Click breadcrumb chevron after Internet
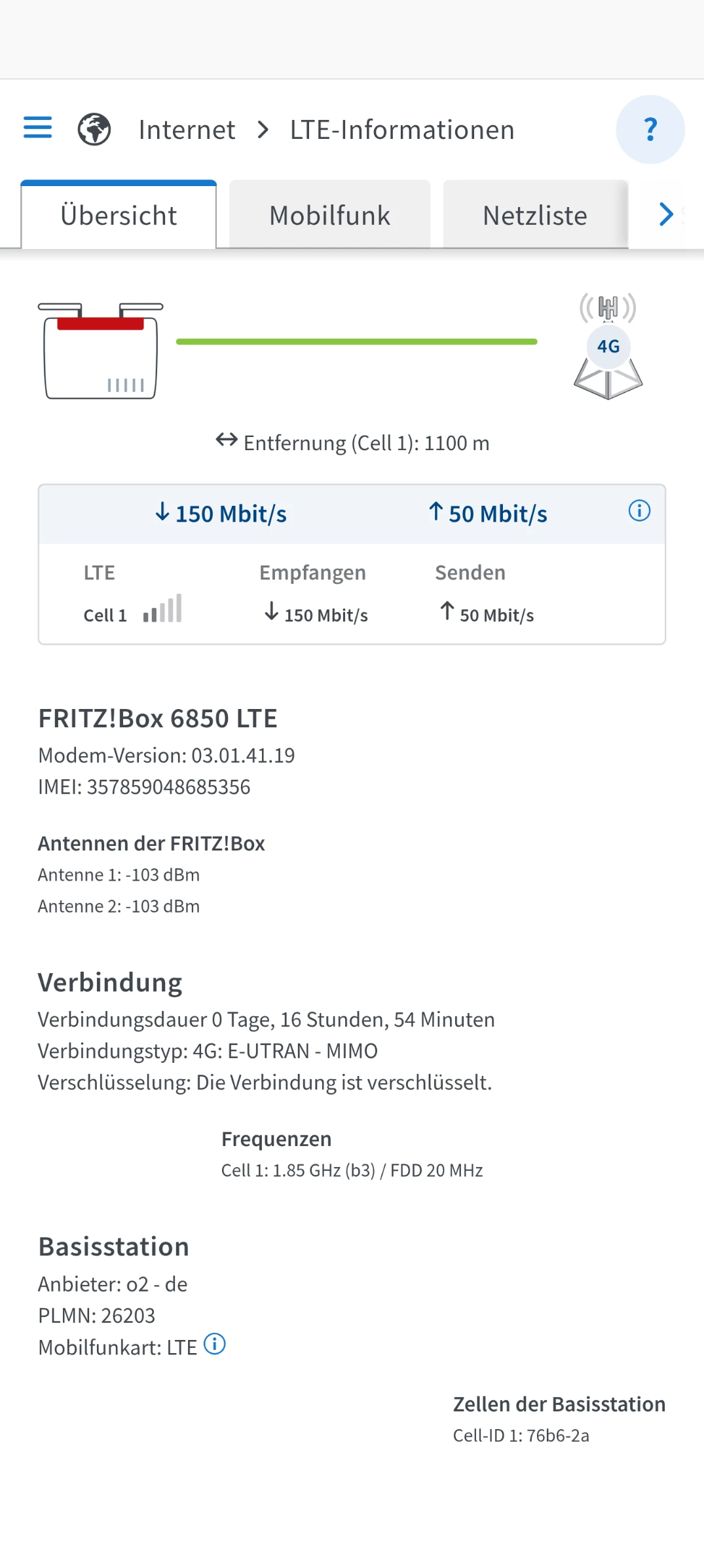This screenshot has width=704, height=1568. tap(263, 130)
